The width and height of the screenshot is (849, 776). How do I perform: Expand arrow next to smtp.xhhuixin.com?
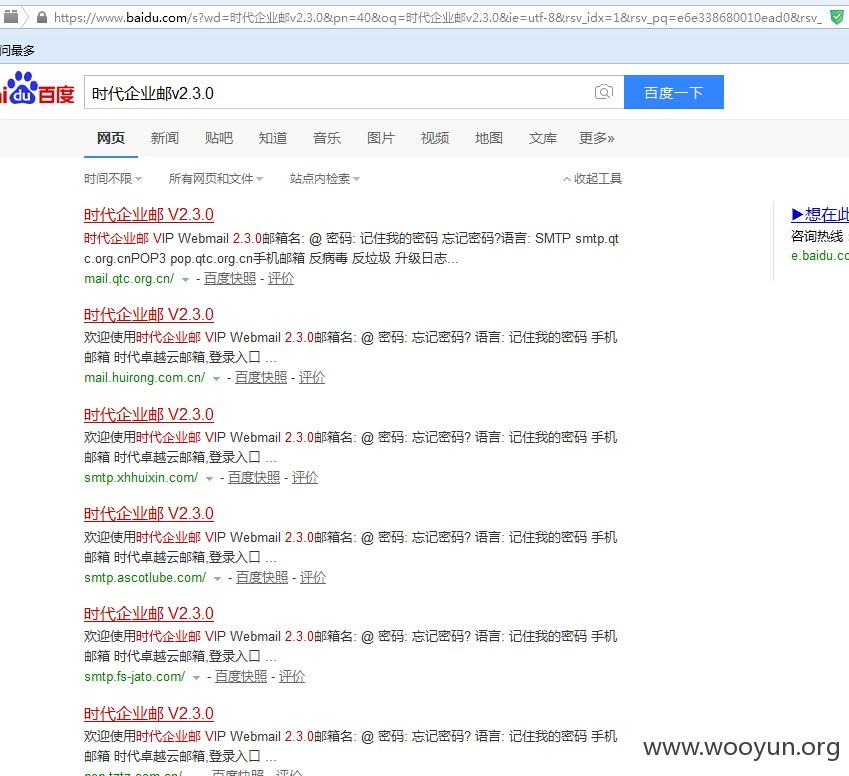coord(209,479)
